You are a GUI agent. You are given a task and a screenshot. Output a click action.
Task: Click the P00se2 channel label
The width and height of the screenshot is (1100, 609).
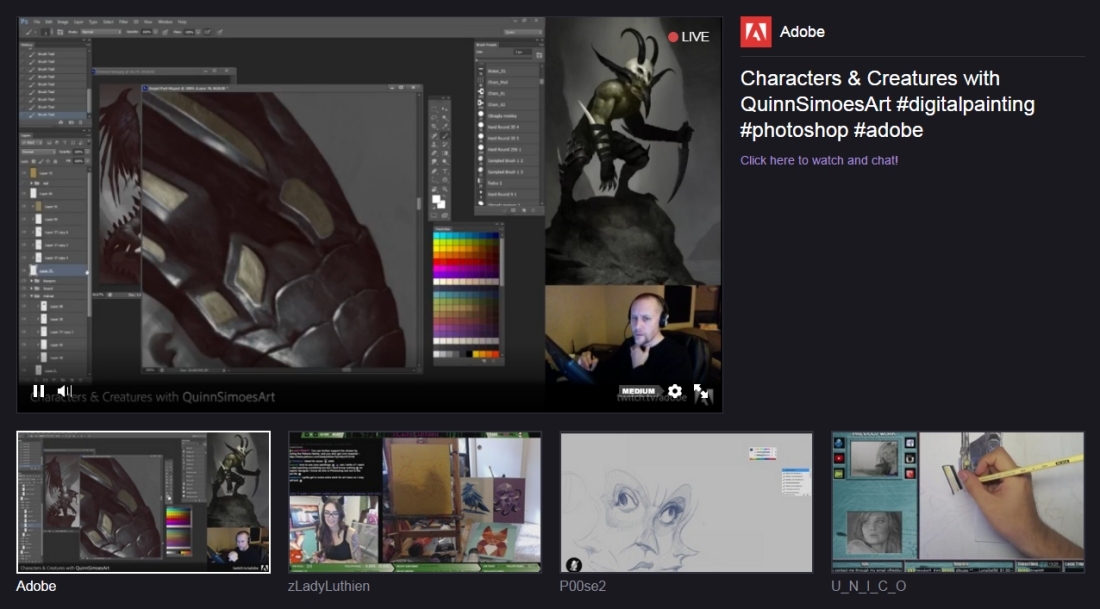click(582, 586)
